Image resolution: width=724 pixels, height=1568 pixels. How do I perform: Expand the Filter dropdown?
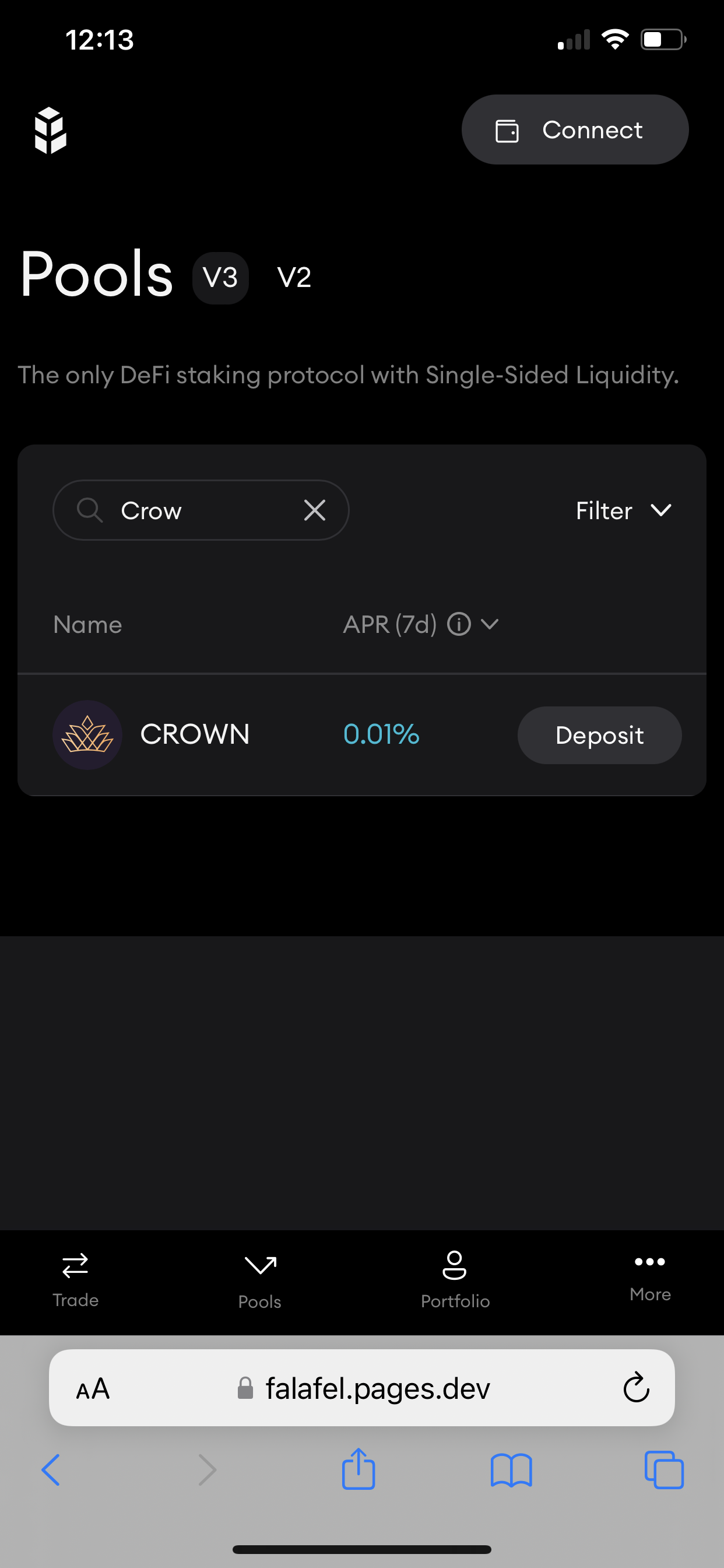coord(624,510)
